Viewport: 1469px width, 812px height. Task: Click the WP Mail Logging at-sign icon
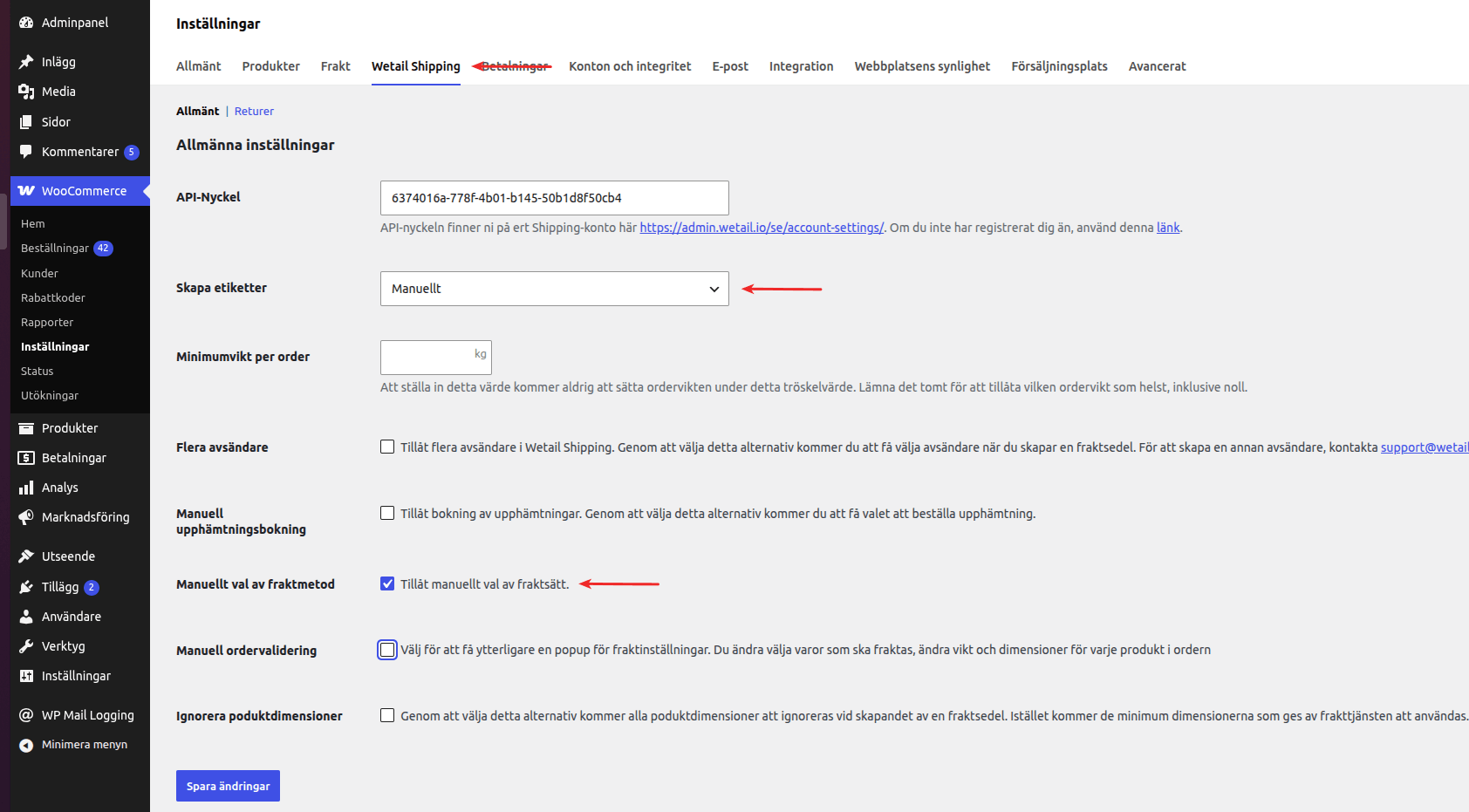click(x=26, y=715)
